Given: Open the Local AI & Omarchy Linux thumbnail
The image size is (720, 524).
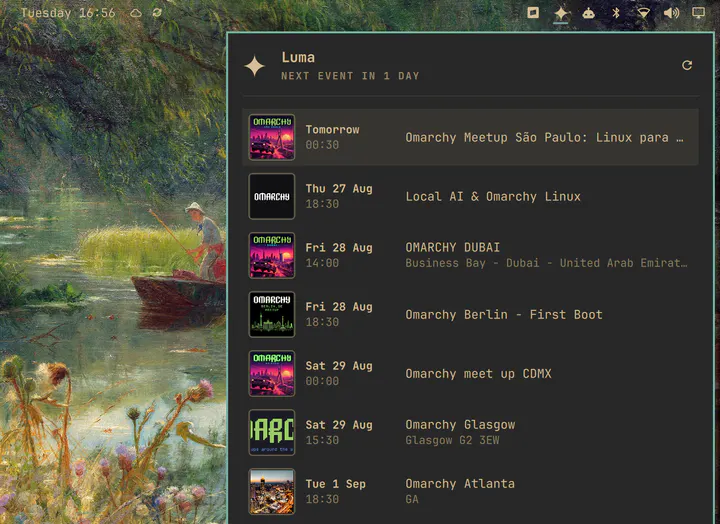Looking at the screenshot, I should [272, 196].
